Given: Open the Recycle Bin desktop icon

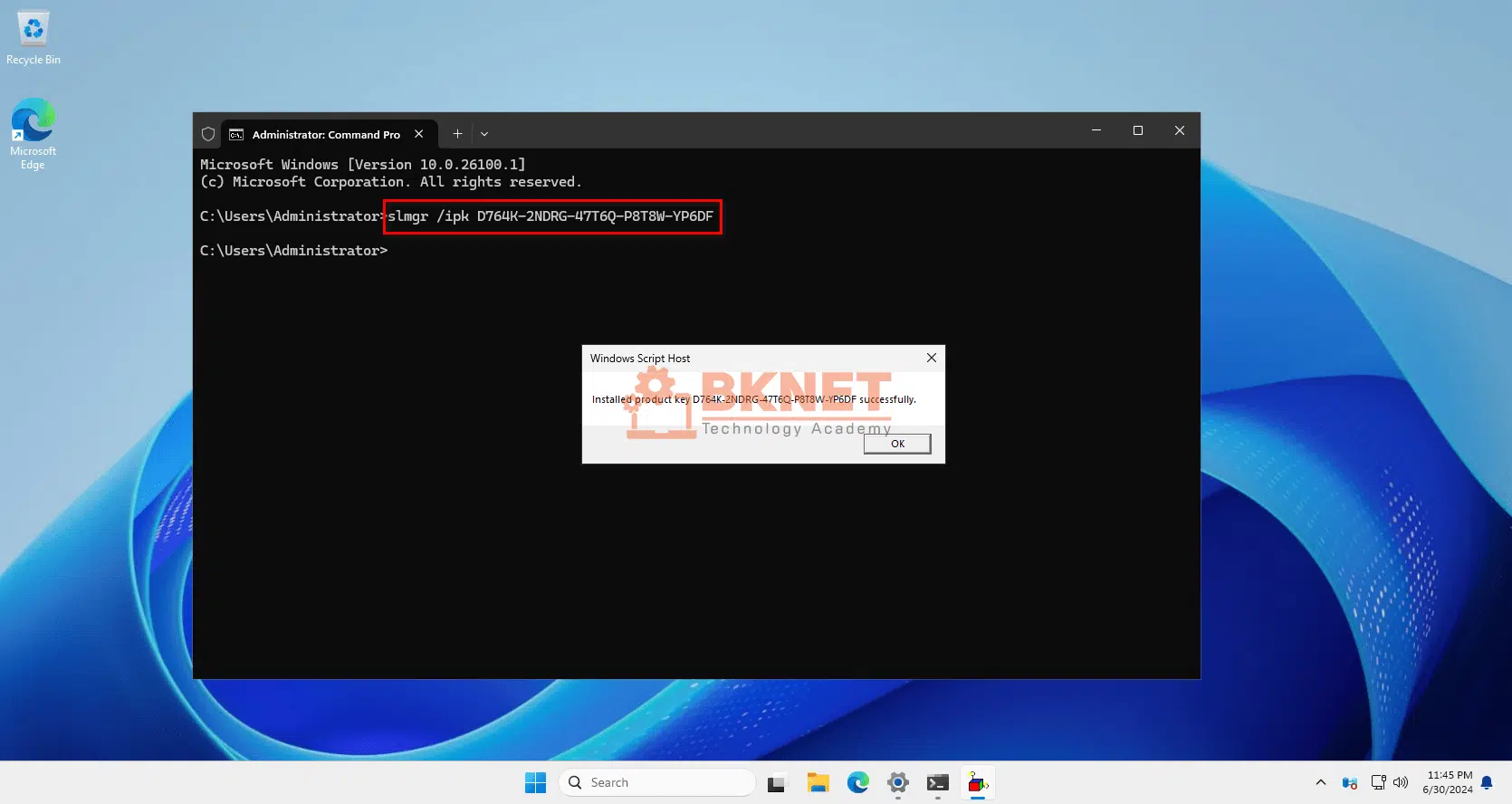Looking at the screenshot, I should [x=33, y=38].
